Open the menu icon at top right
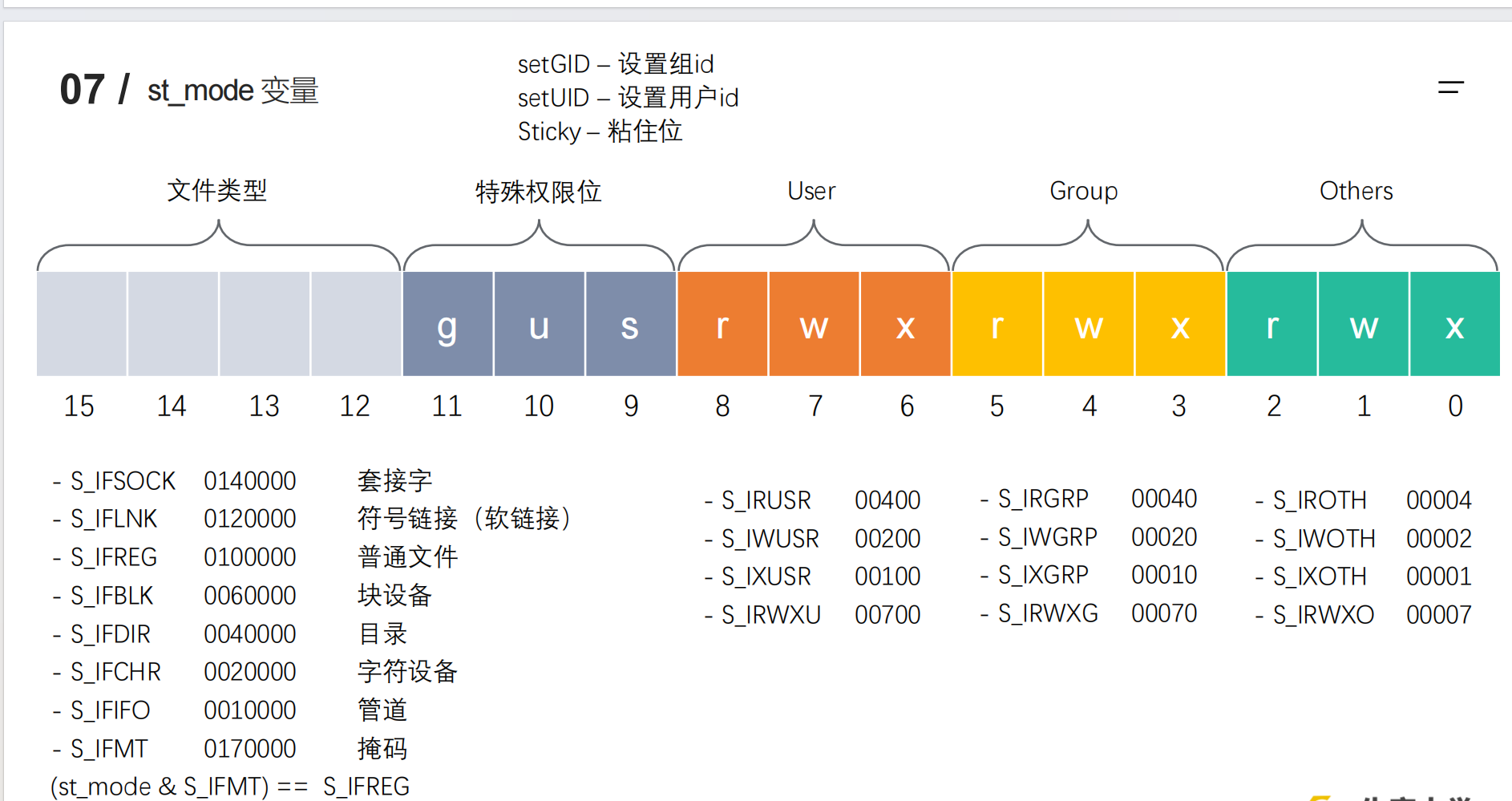This screenshot has width=1512, height=801. click(1450, 87)
